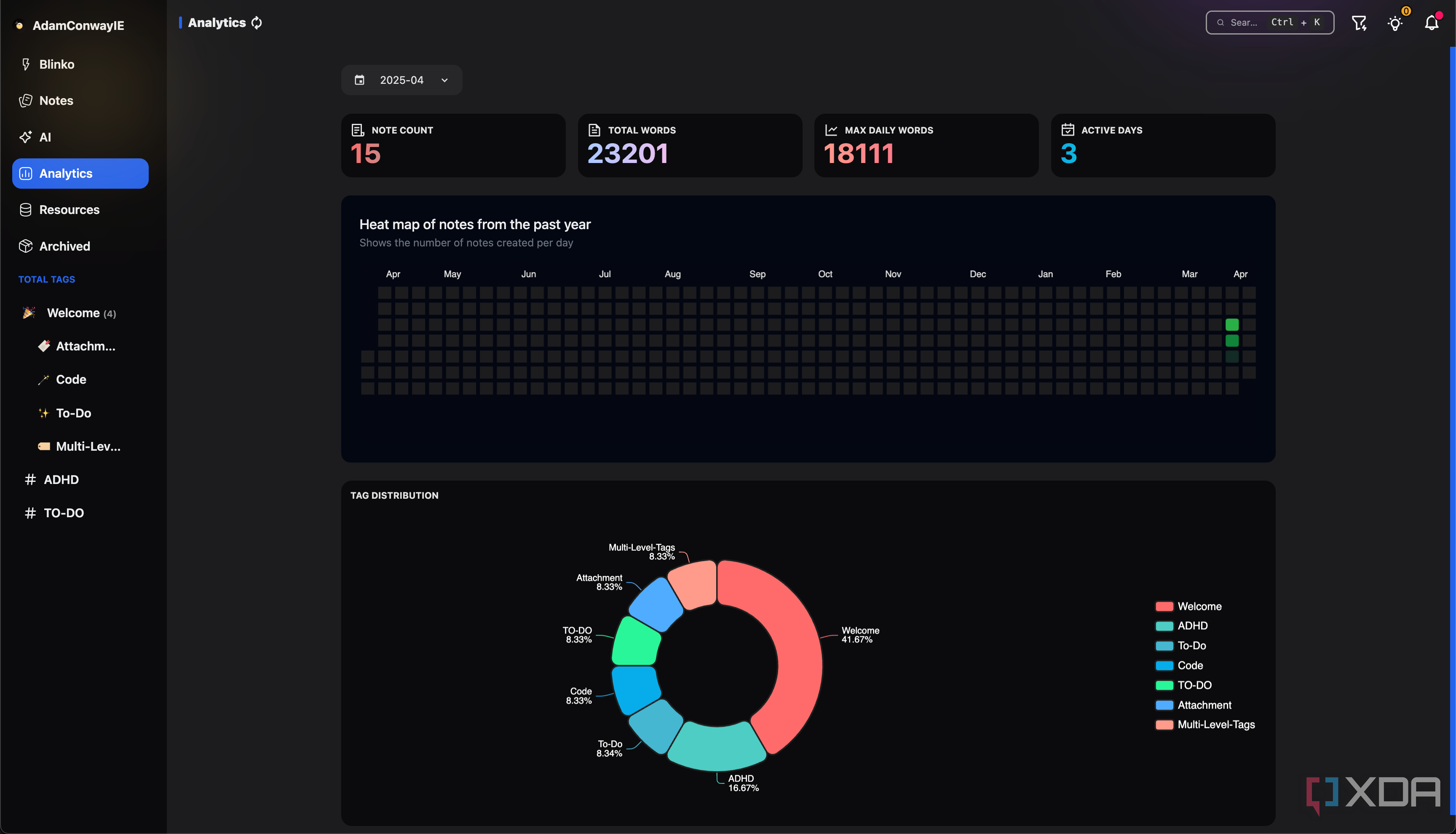
Task: Open the Archived section
Action: tap(80, 246)
